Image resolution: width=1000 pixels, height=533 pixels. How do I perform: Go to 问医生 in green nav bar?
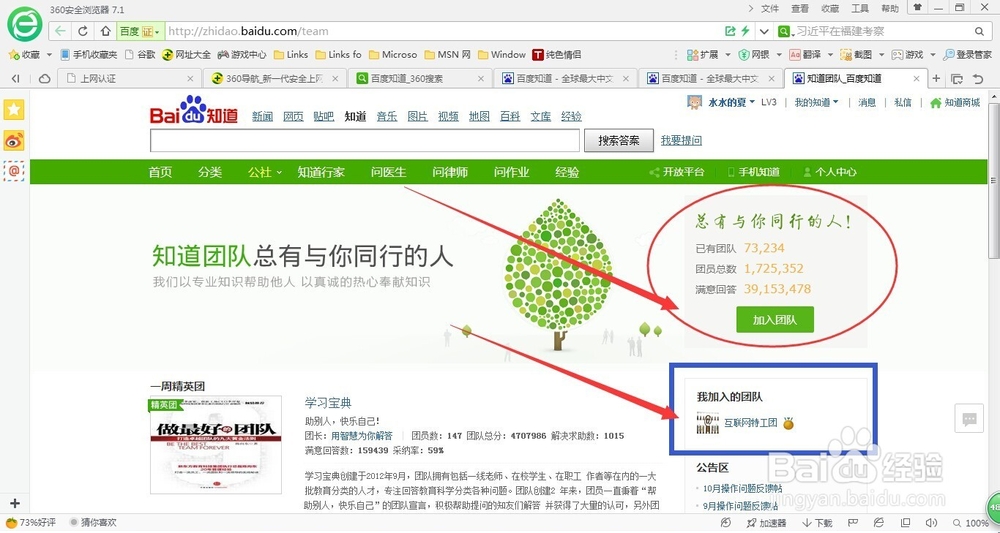click(388, 172)
